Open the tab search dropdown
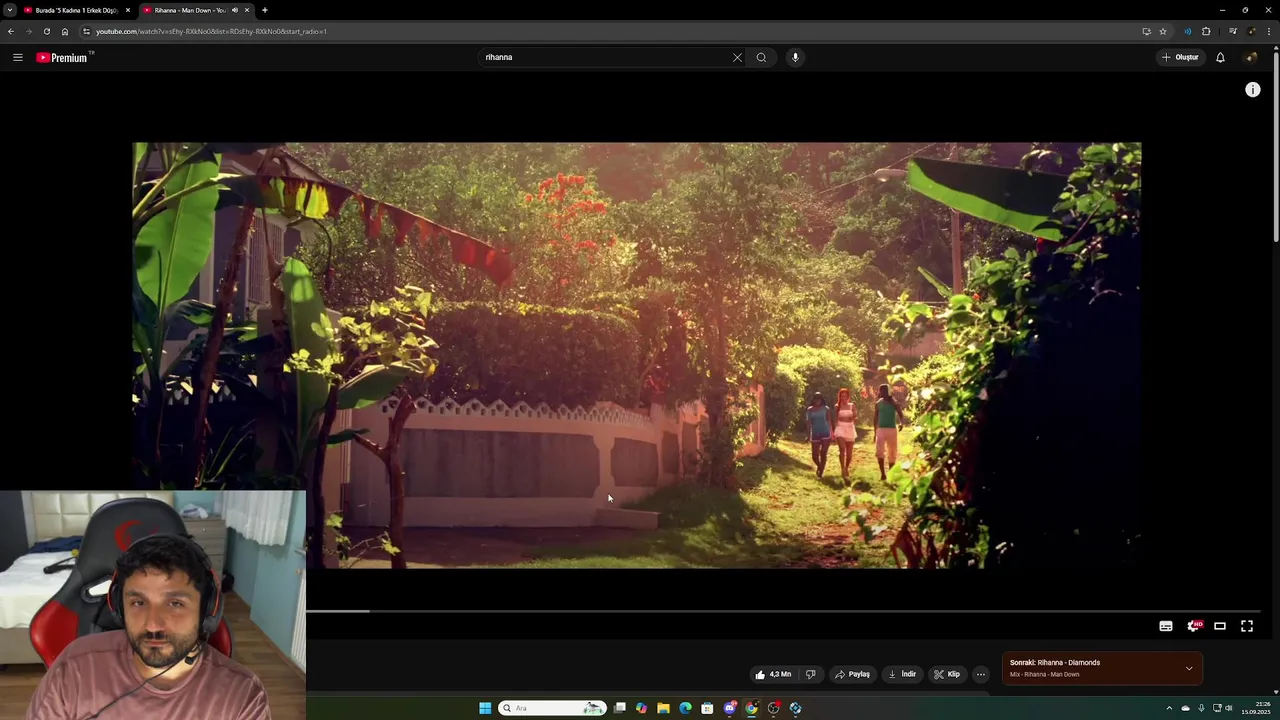Image resolution: width=1280 pixels, height=720 pixels. point(9,10)
